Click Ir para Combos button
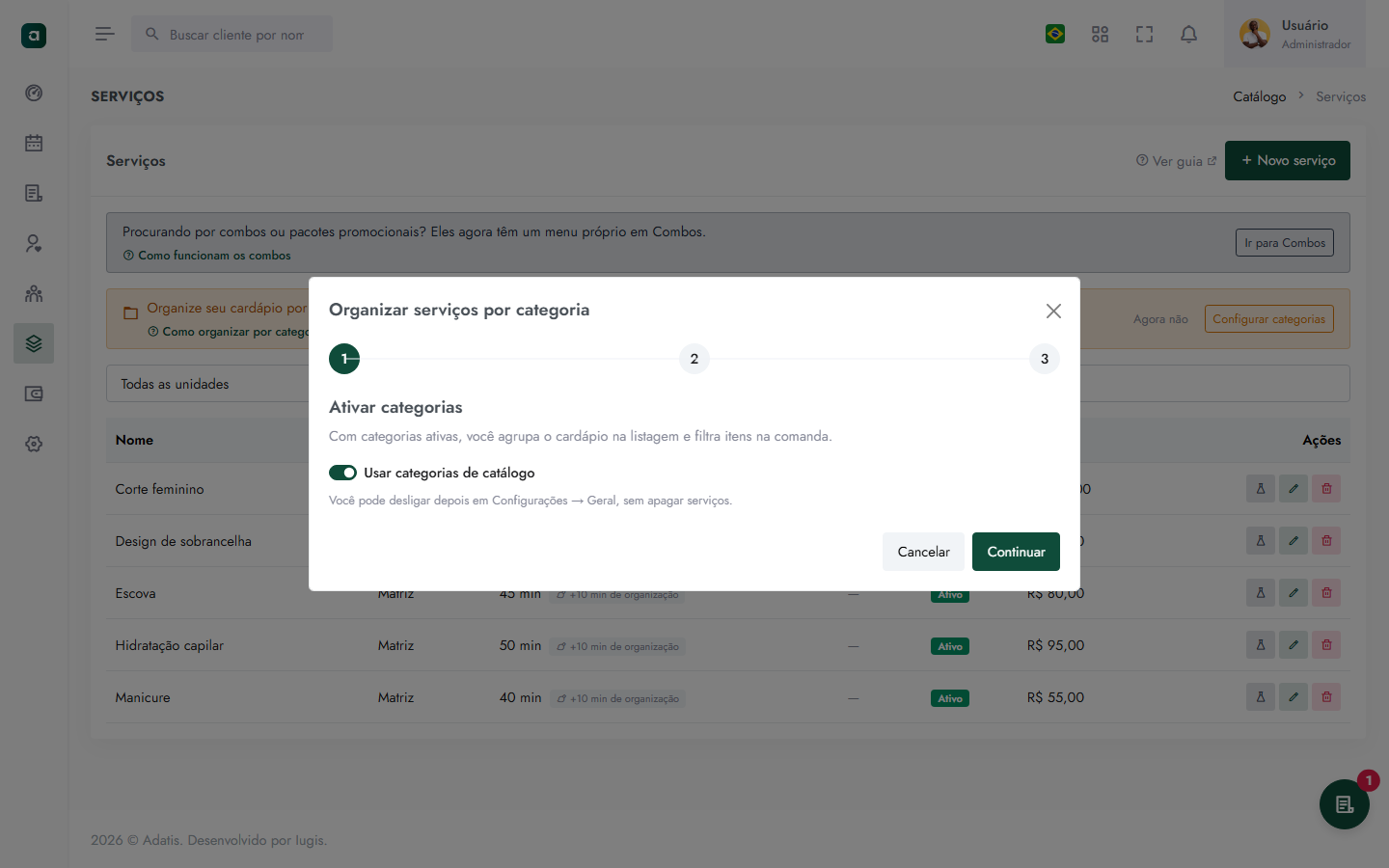The image size is (1389, 868). click(x=1285, y=243)
